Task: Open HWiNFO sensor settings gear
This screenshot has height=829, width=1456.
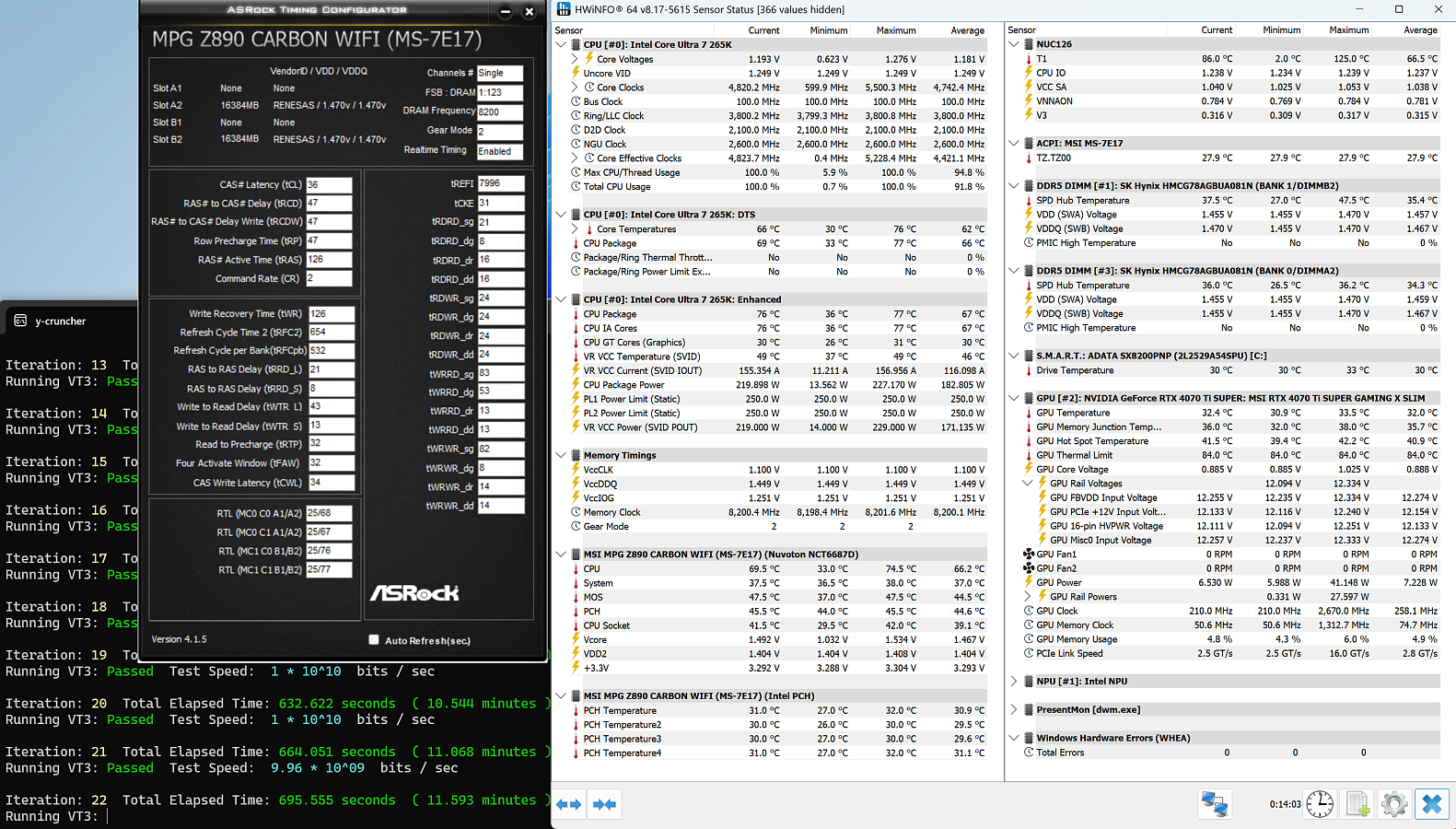Action: tap(1394, 804)
